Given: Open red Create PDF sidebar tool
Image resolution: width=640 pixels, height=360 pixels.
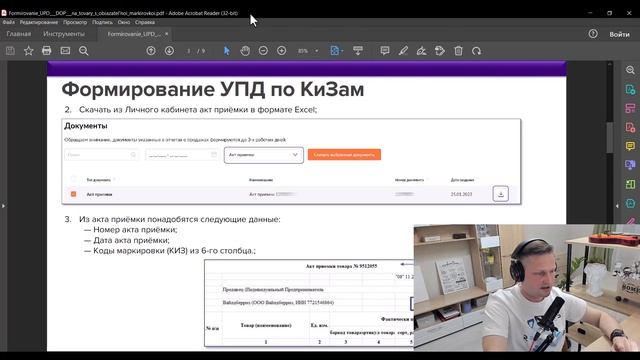Looking at the screenshot, I should coord(630,127).
